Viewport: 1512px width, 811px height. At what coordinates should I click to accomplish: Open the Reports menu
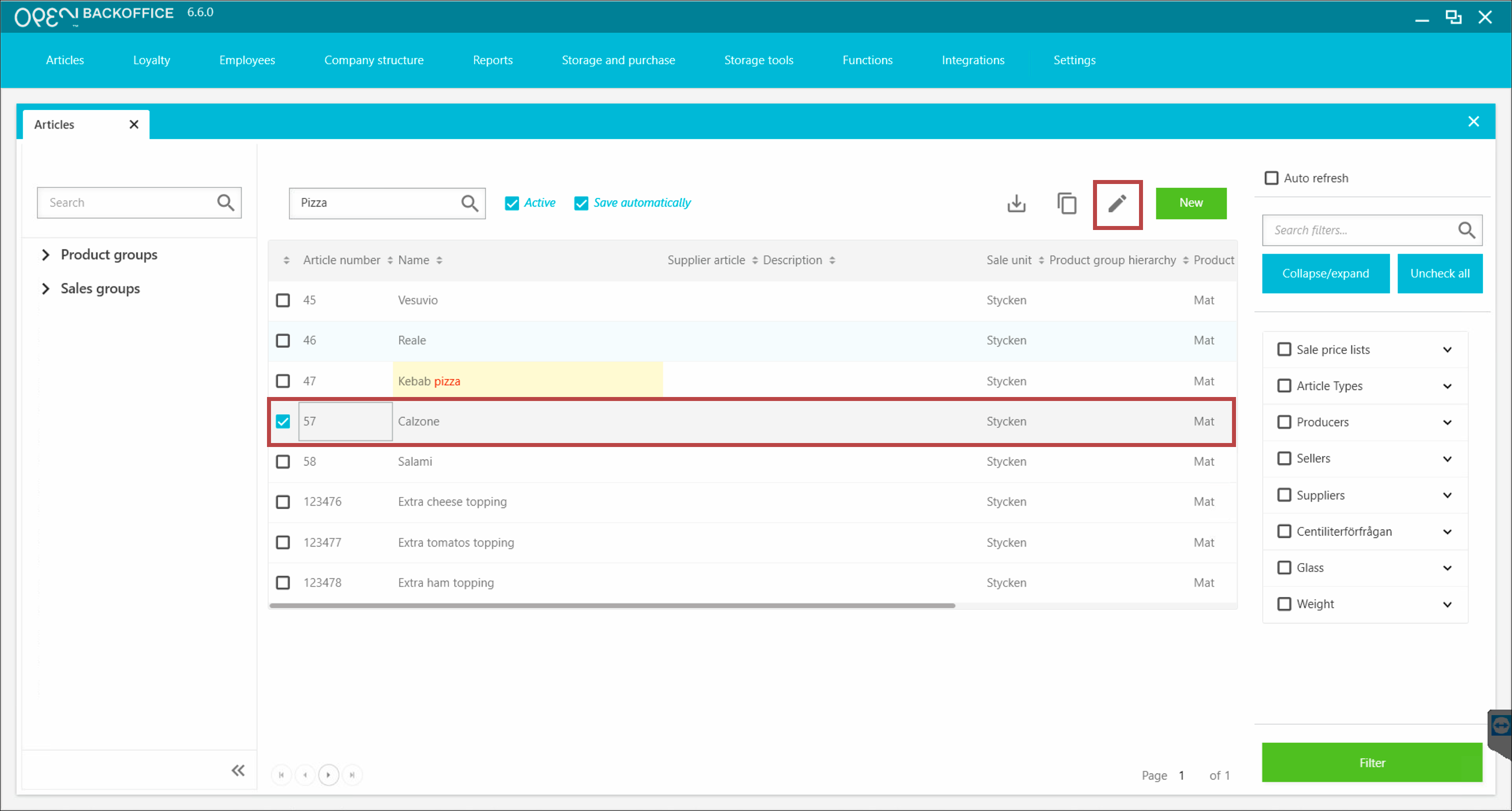pos(492,60)
